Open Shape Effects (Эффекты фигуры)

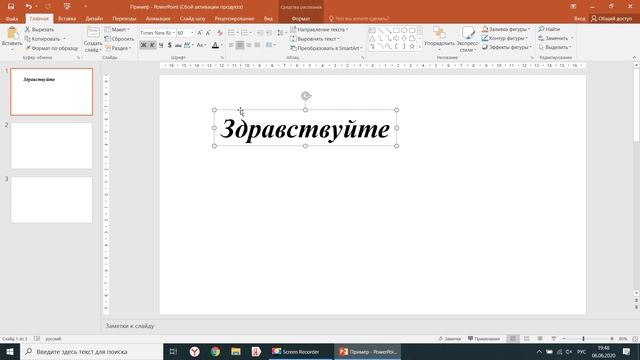(507, 47)
